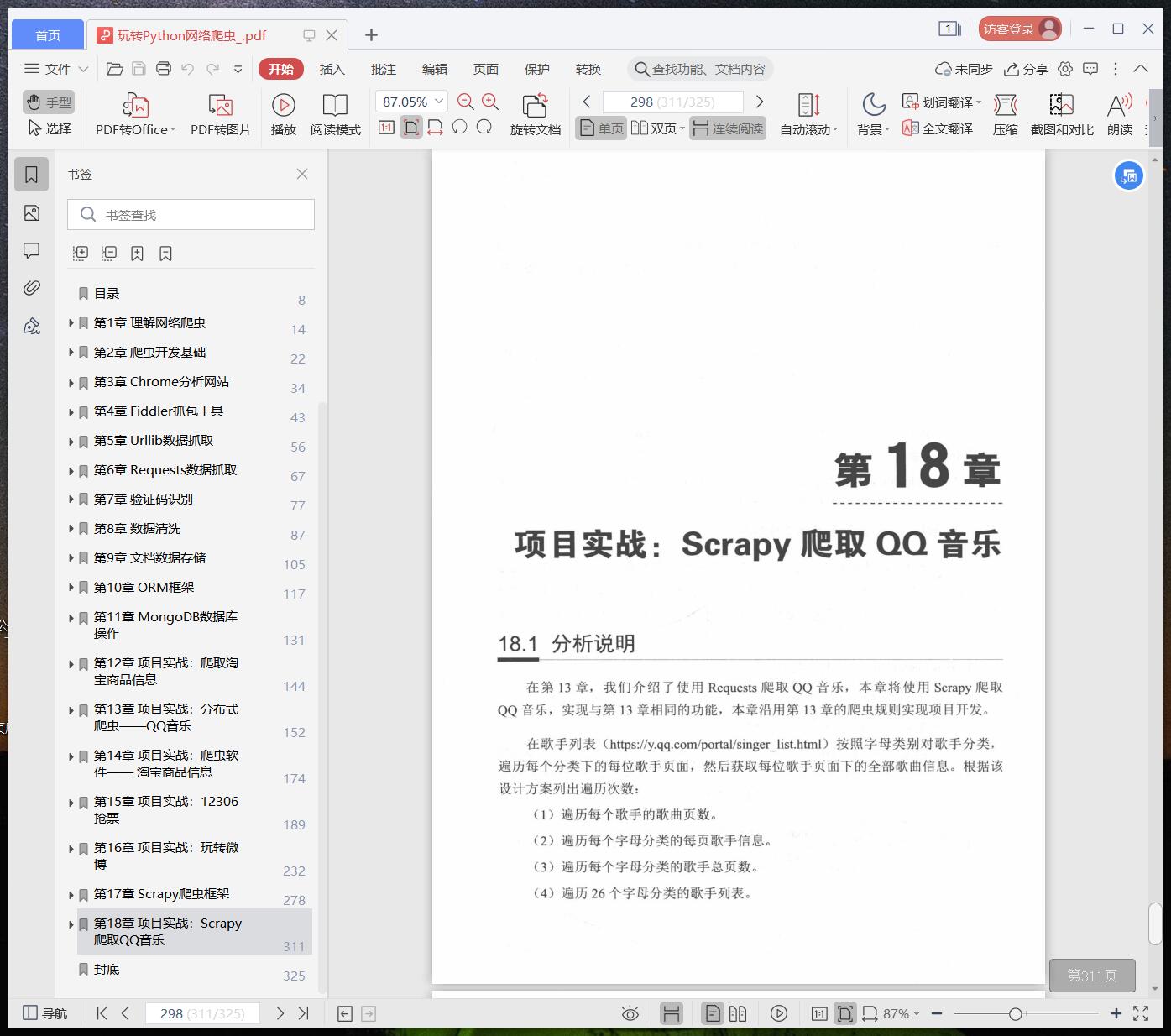
Task: Toggle eye-protection mode in status bar
Action: pos(630,1013)
